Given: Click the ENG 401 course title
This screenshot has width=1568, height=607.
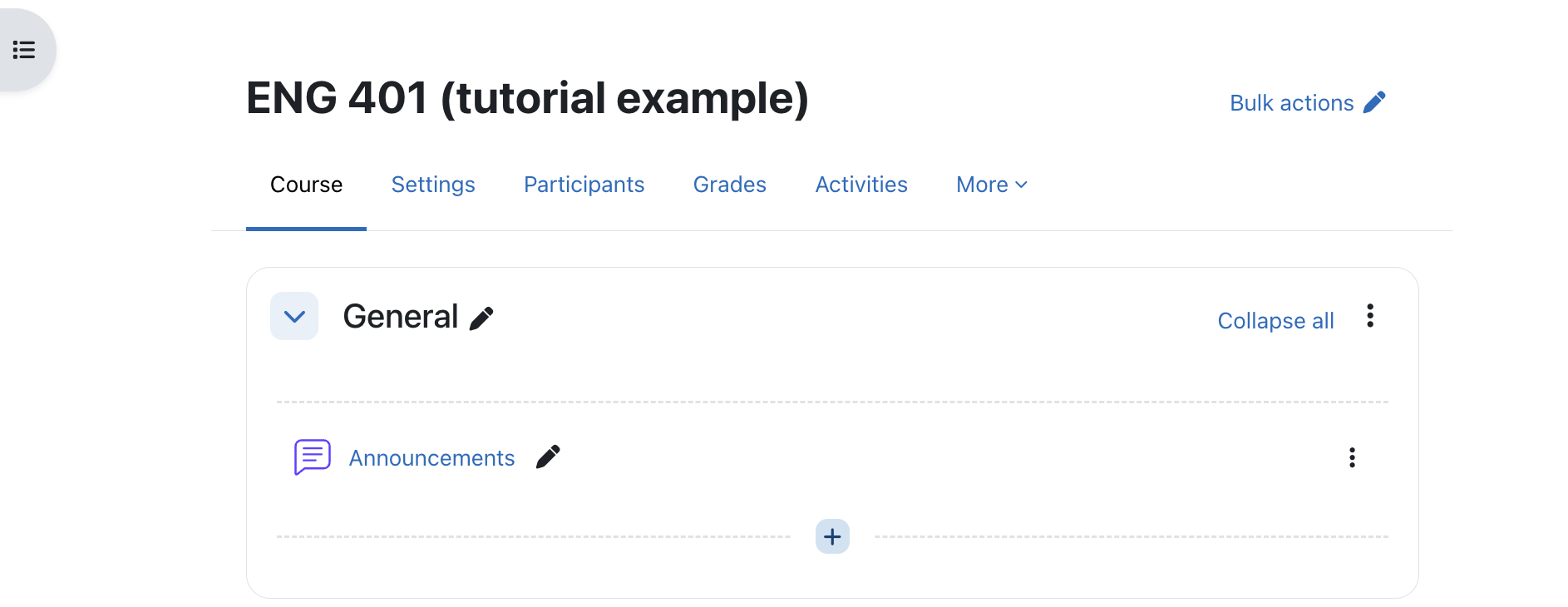Looking at the screenshot, I should click(x=527, y=98).
